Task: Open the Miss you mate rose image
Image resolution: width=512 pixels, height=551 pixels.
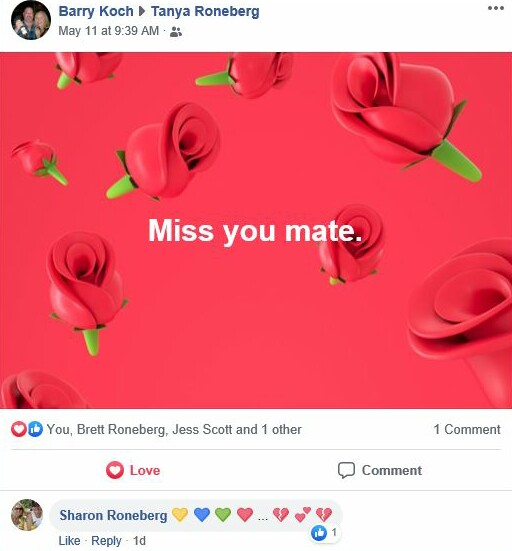Action: (x=256, y=230)
